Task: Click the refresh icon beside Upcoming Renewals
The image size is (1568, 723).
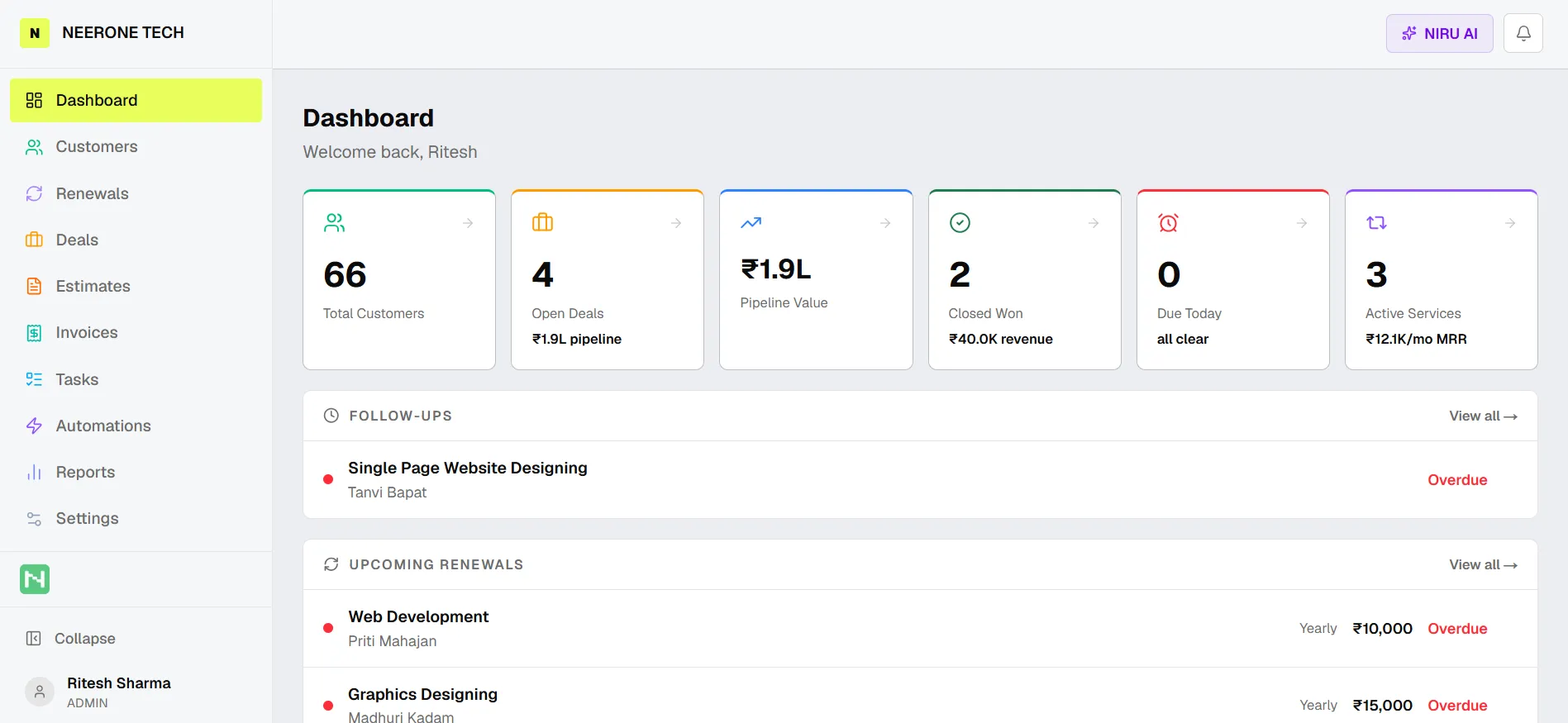Action: [x=331, y=564]
